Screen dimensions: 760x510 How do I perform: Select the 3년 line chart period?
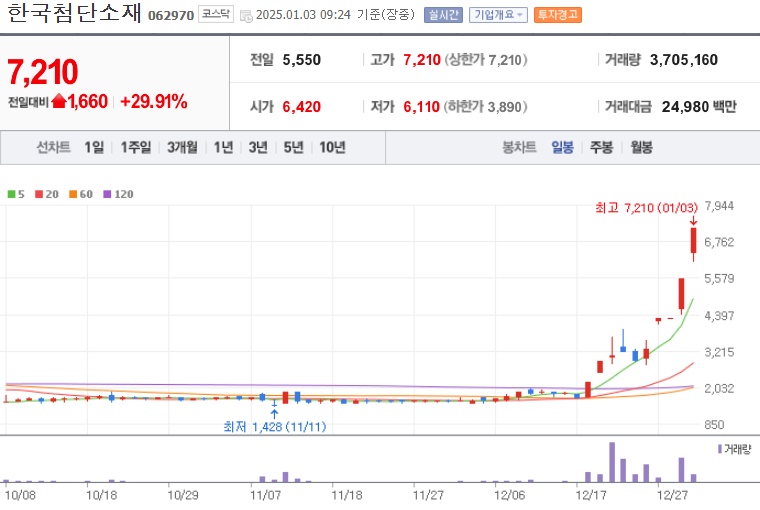[258, 147]
